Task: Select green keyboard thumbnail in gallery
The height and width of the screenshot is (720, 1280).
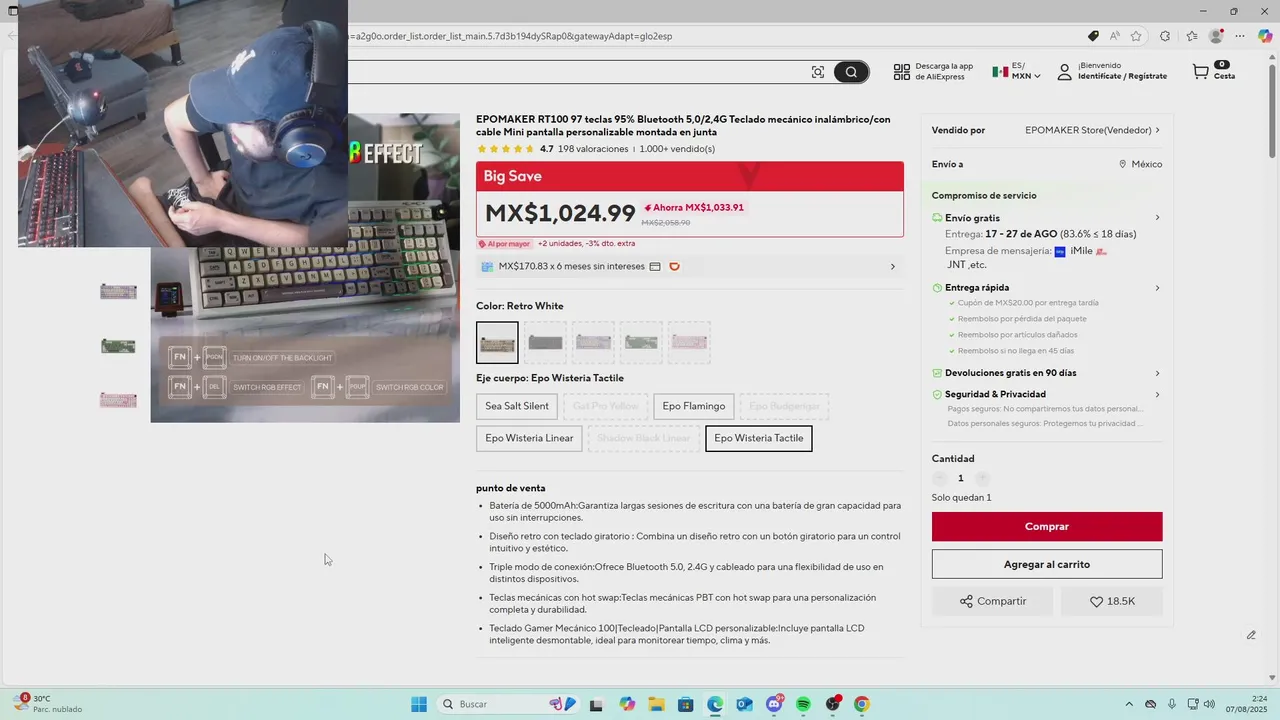Action: tap(118, 346)
